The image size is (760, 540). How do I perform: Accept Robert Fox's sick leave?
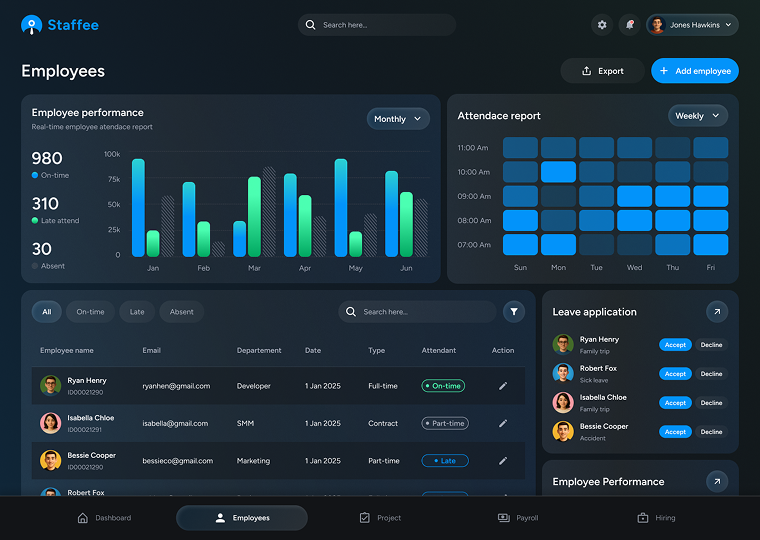(675, 374)
